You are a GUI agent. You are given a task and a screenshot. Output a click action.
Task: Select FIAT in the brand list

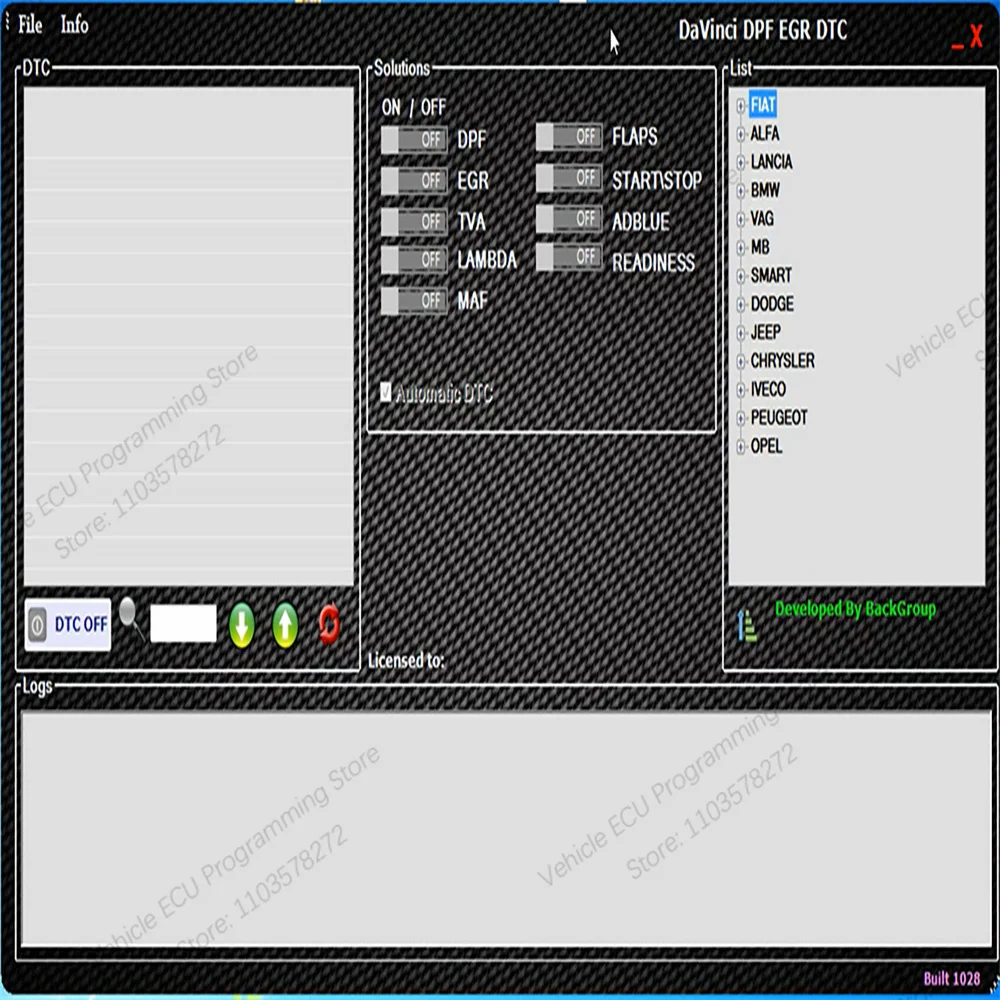[x=763, y=105]
